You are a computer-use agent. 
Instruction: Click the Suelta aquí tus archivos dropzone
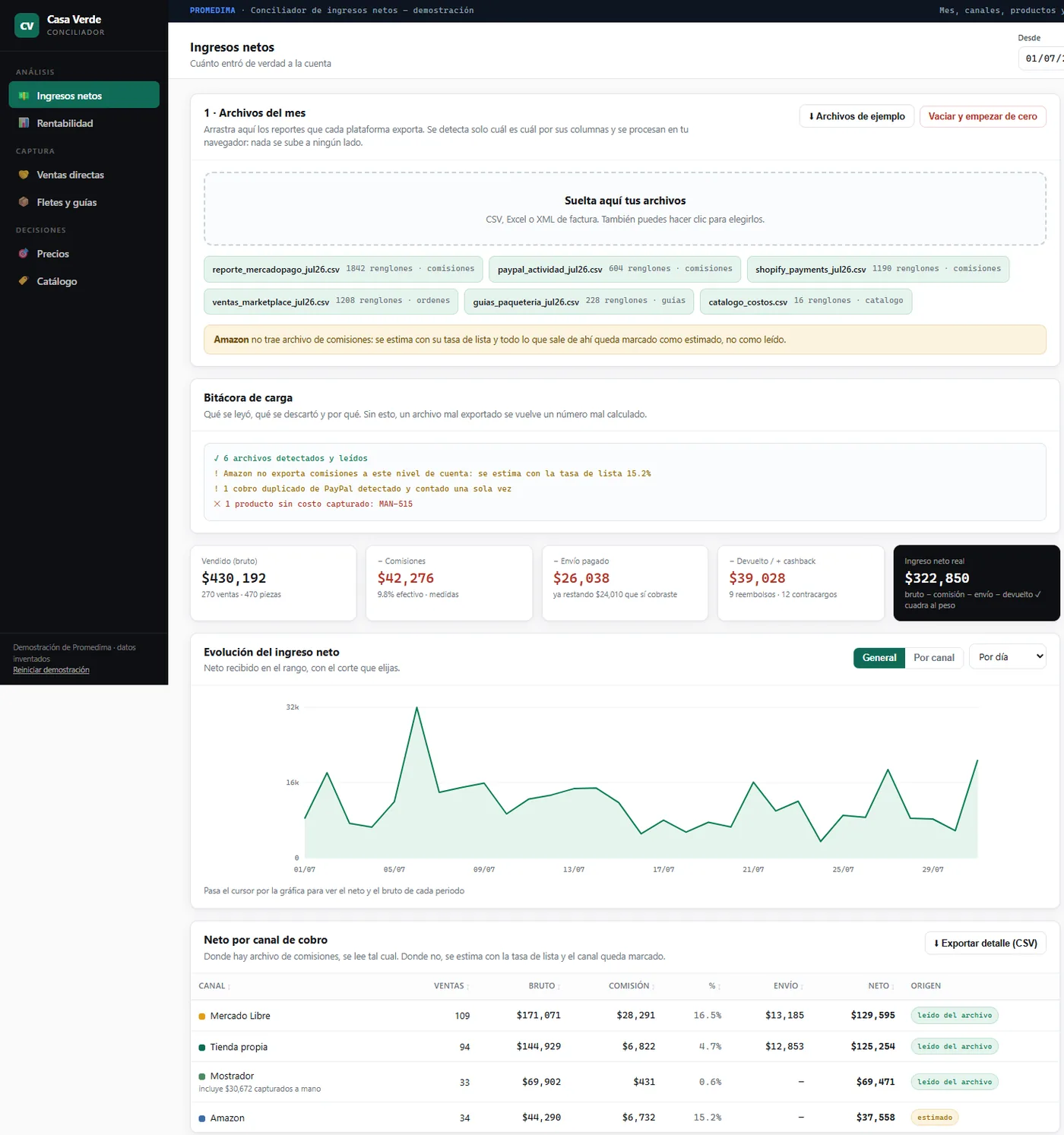point(625,209)
